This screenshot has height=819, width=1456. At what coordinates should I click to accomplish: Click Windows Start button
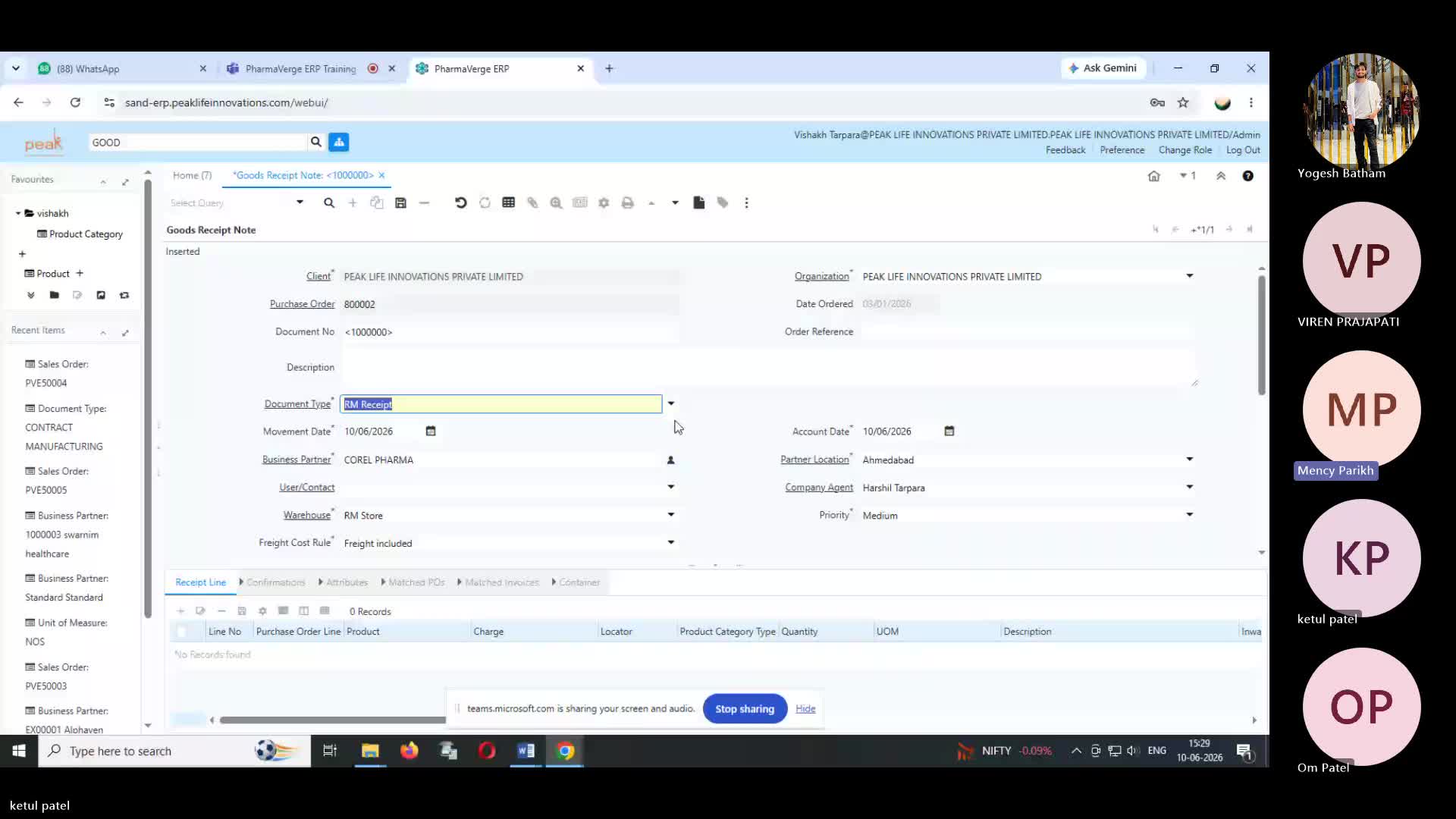(x=19, y=751)
